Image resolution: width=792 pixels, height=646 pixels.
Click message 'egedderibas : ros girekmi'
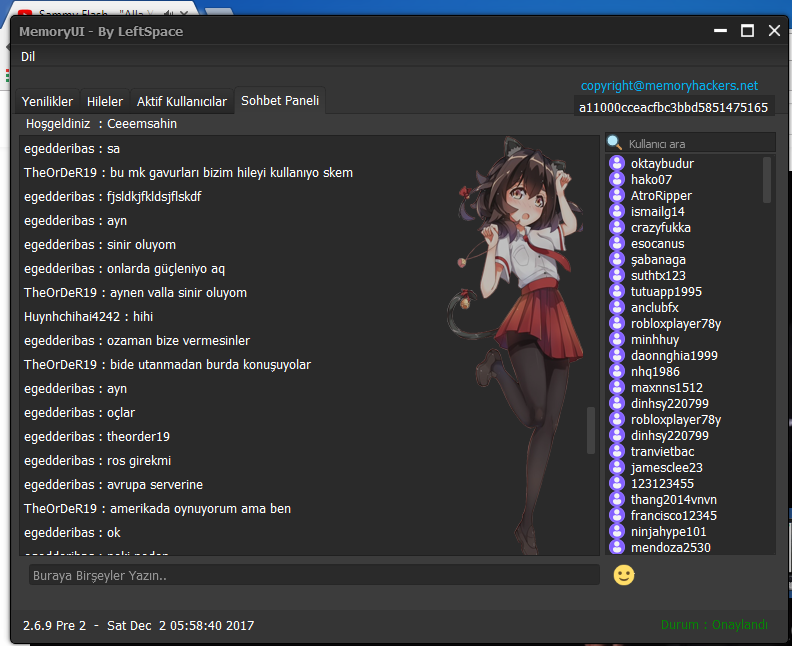click(x=97, y=461)
